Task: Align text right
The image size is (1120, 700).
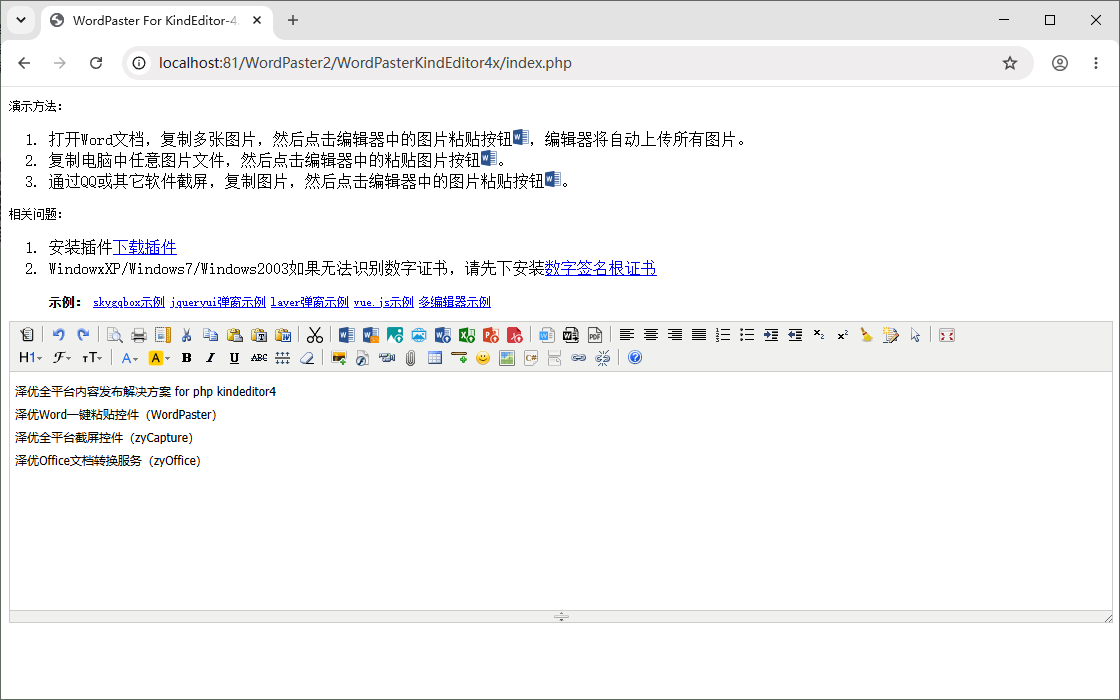Action: (x=675, y=335)
